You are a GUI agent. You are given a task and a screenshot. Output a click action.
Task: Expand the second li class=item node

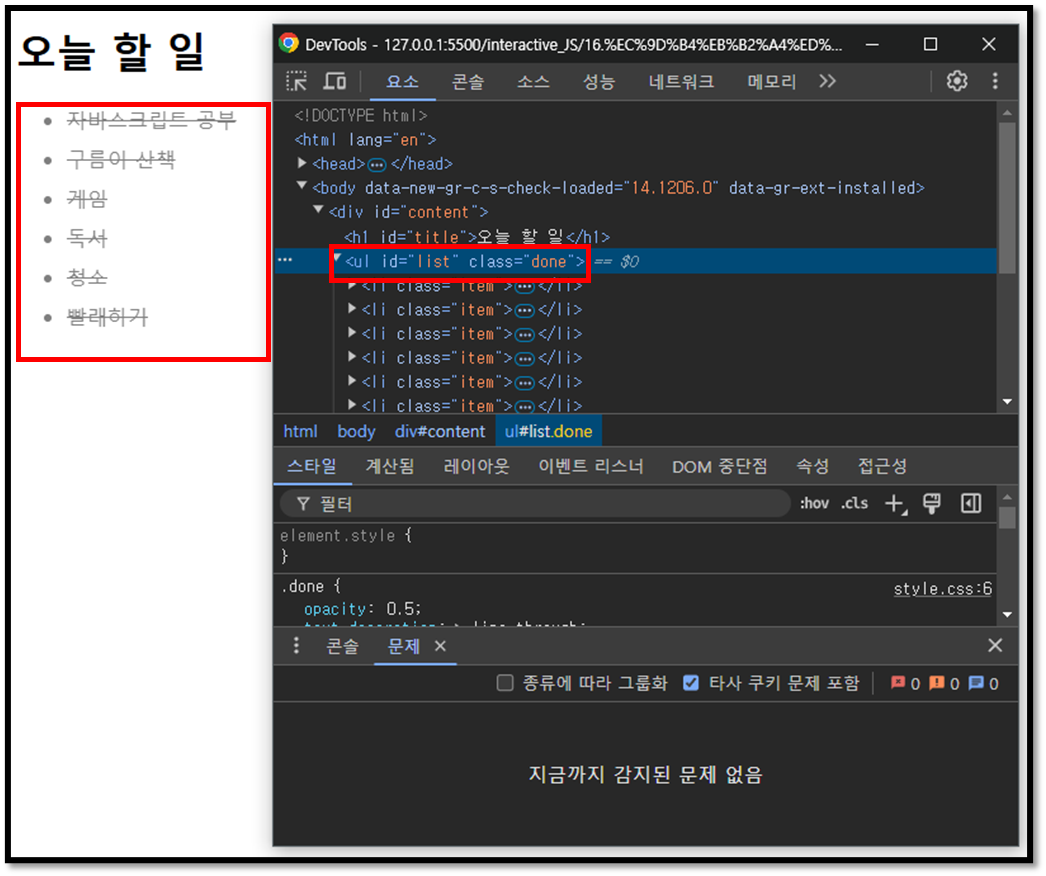click(x=352, y=308)
